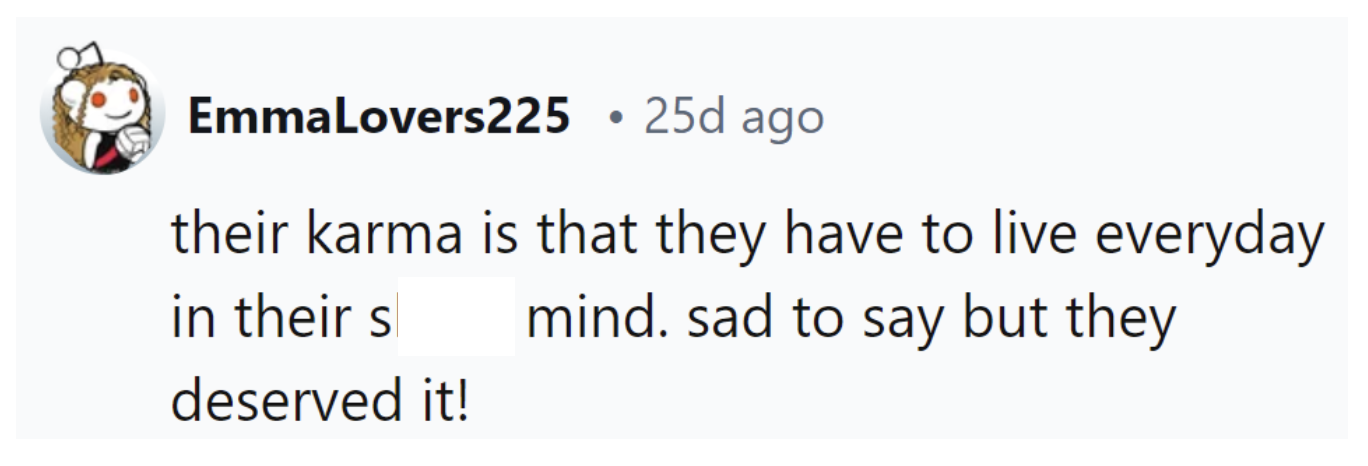Click the volleyball on the avatar

click(x=131, y=147)
